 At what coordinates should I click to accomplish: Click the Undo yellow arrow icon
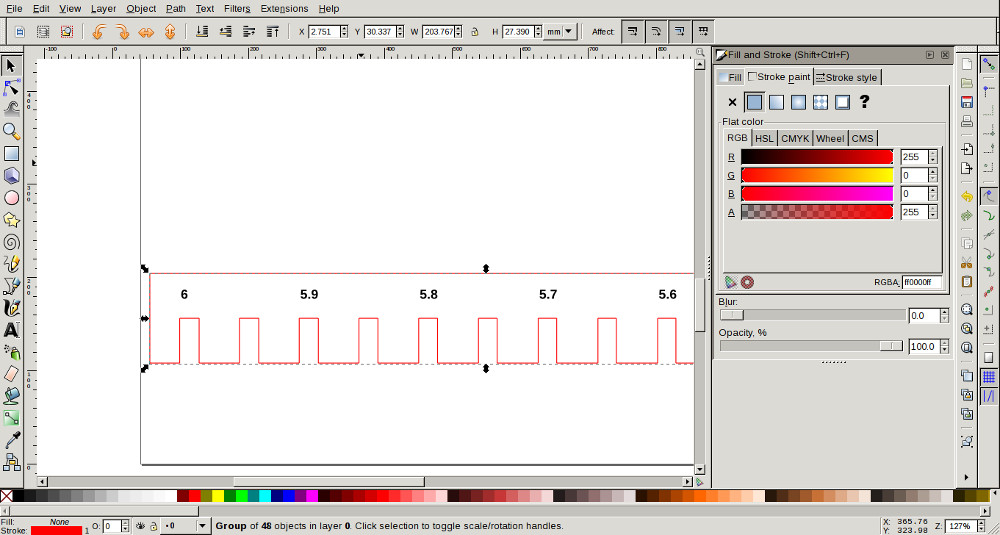pos(967,197)
